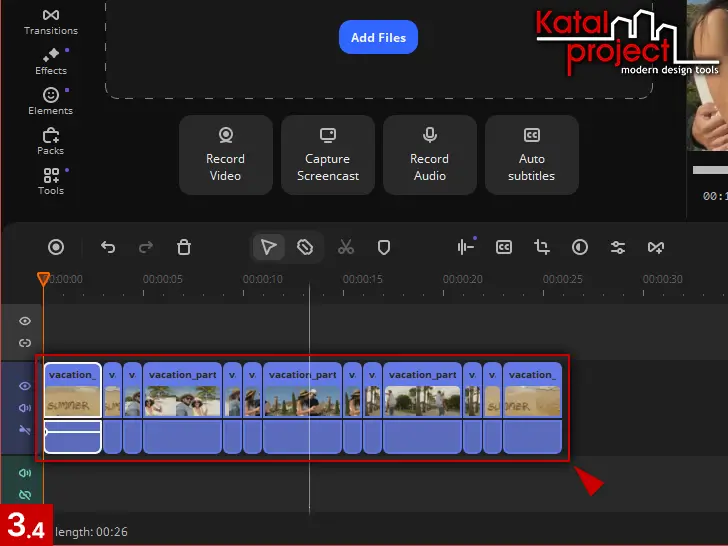
Task: Open color adjustment tool in toolbar
Action: pos(580,247)
